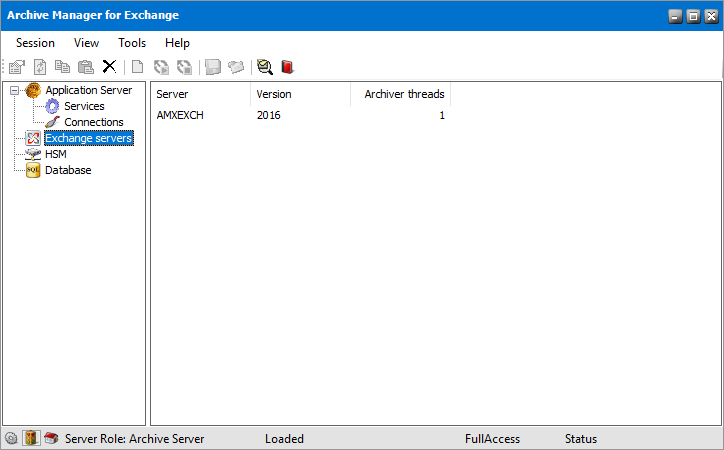Click the Loaded status bar entry
Viewport: 724px width, 450px height.
(284, 438)
